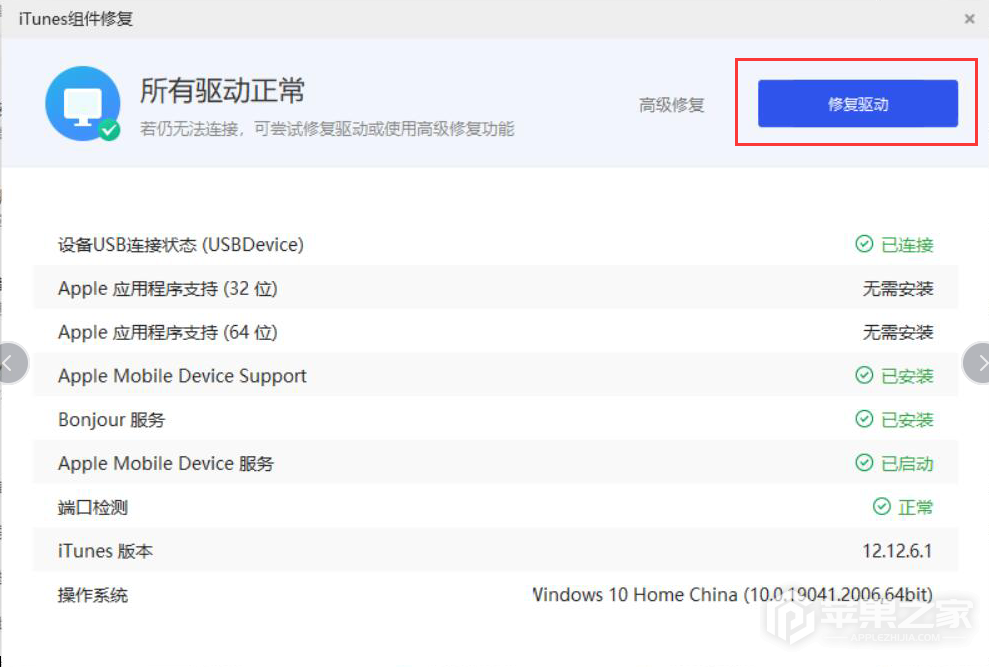The image size is (990, 667).
Task: Click 已连接 status text
Action: pyautogui.click(x=907, y=244)
